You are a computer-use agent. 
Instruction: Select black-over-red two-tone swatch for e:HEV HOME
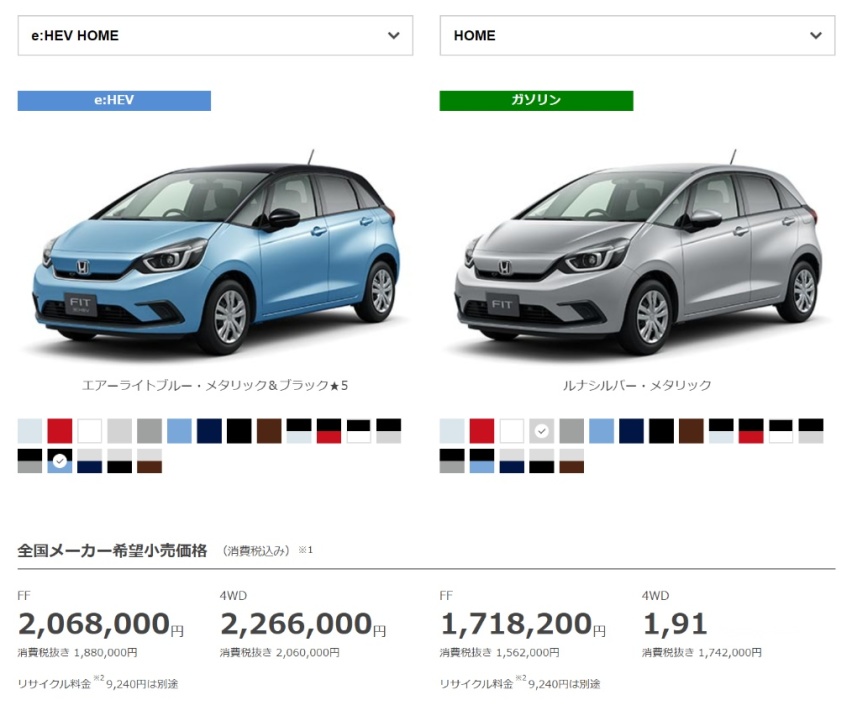[329, 431]
